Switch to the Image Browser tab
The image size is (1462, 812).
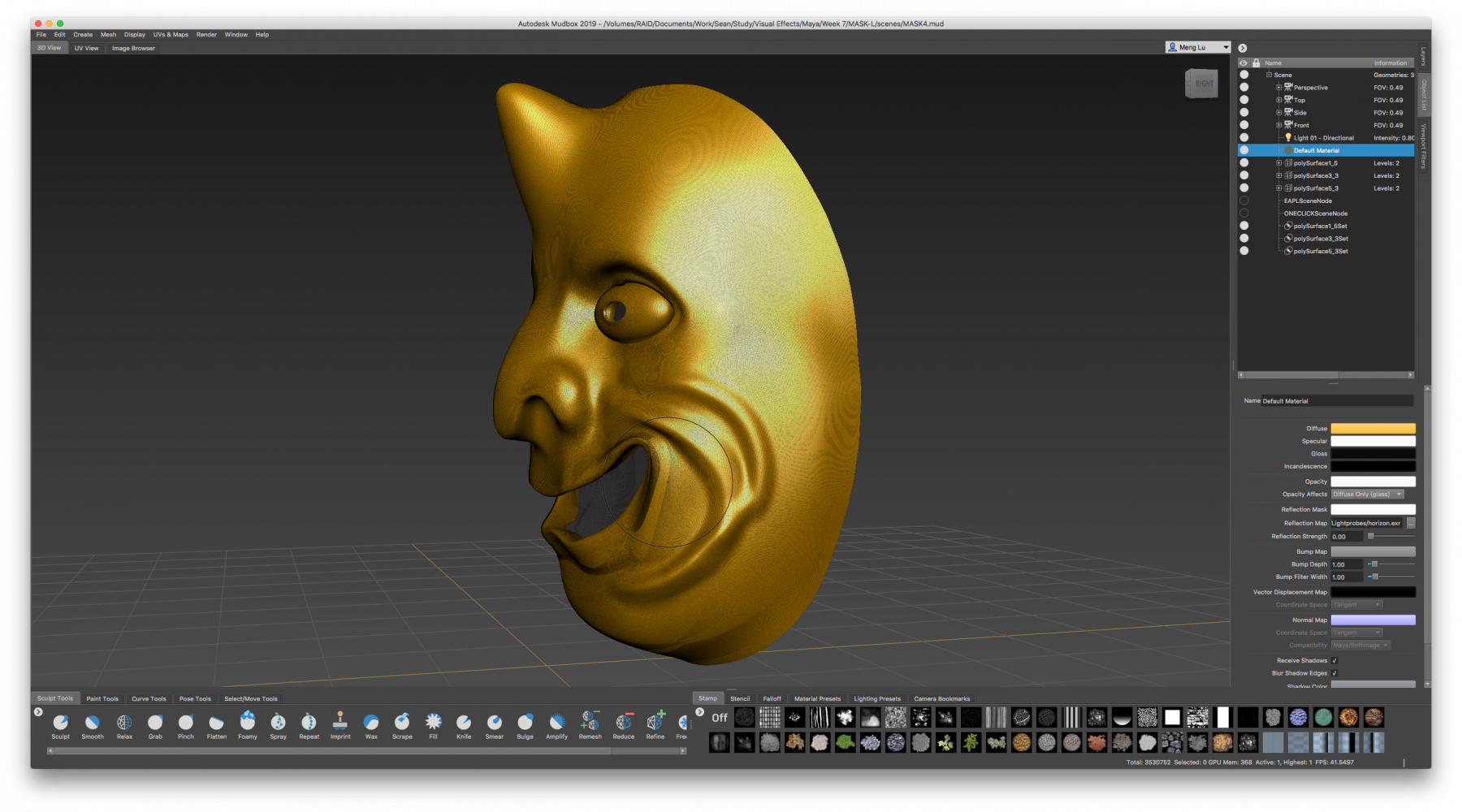133,48
